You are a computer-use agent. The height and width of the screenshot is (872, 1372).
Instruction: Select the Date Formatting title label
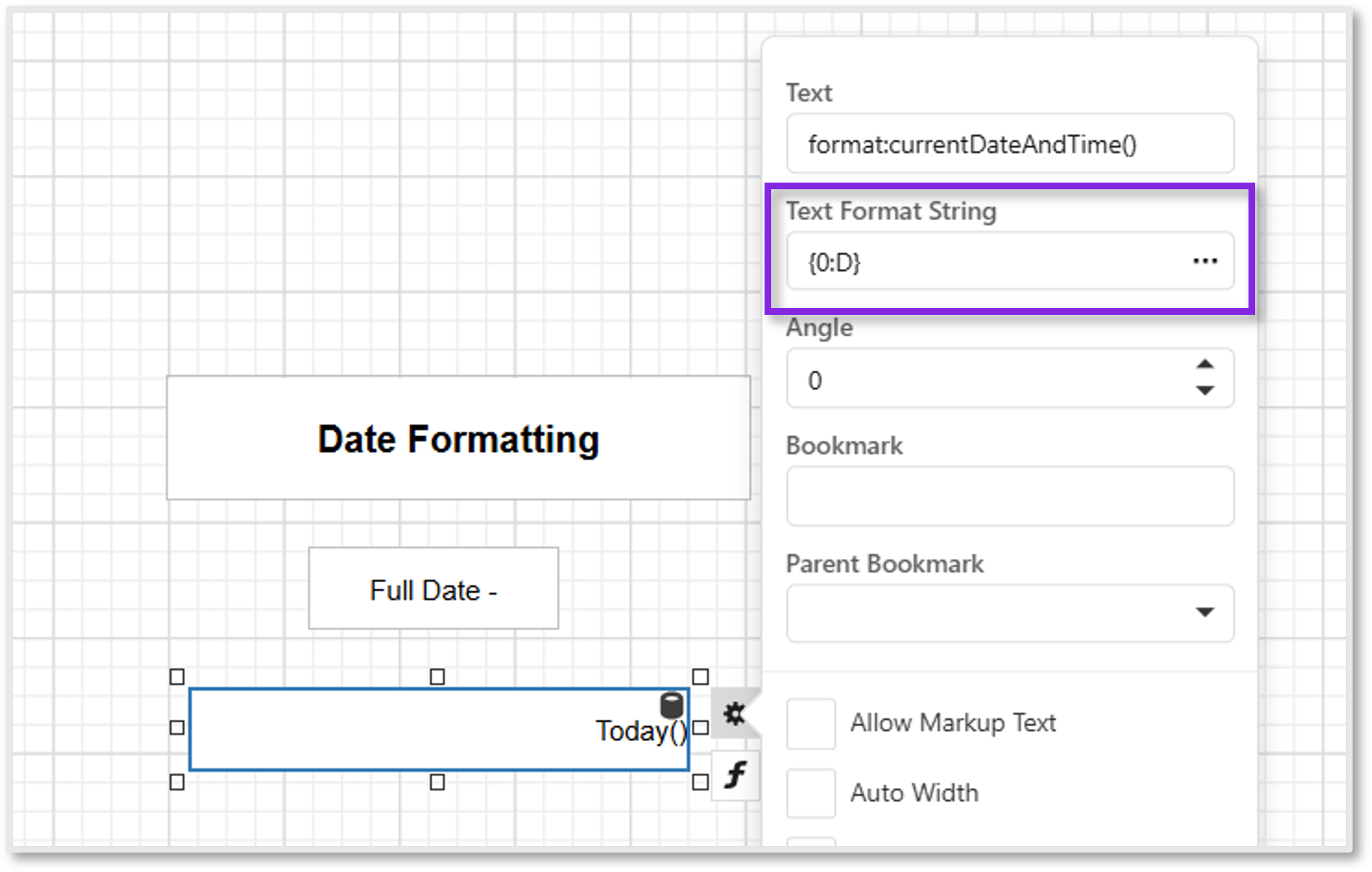click(x=458, y=438)
